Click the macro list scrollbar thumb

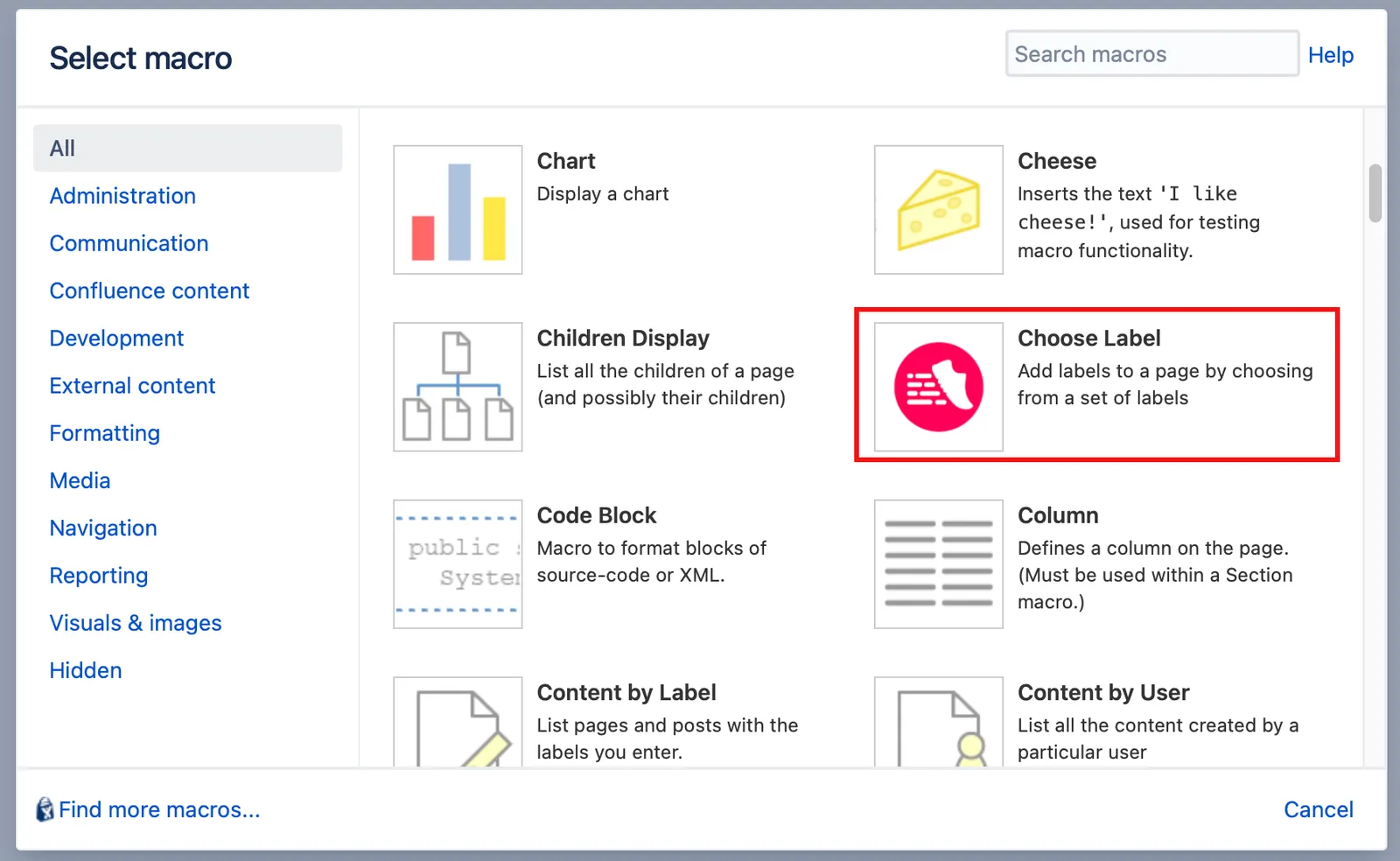click(1375, 193)
